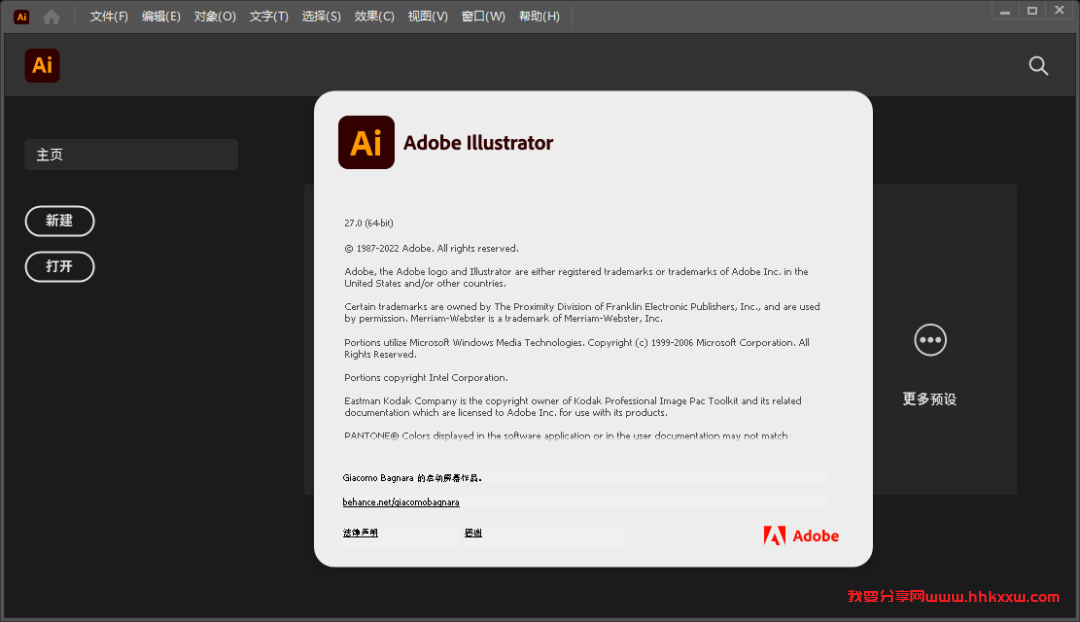1080x622 pixels.
Task: Click the 更多预设 label
Action: tap(930, 399)
